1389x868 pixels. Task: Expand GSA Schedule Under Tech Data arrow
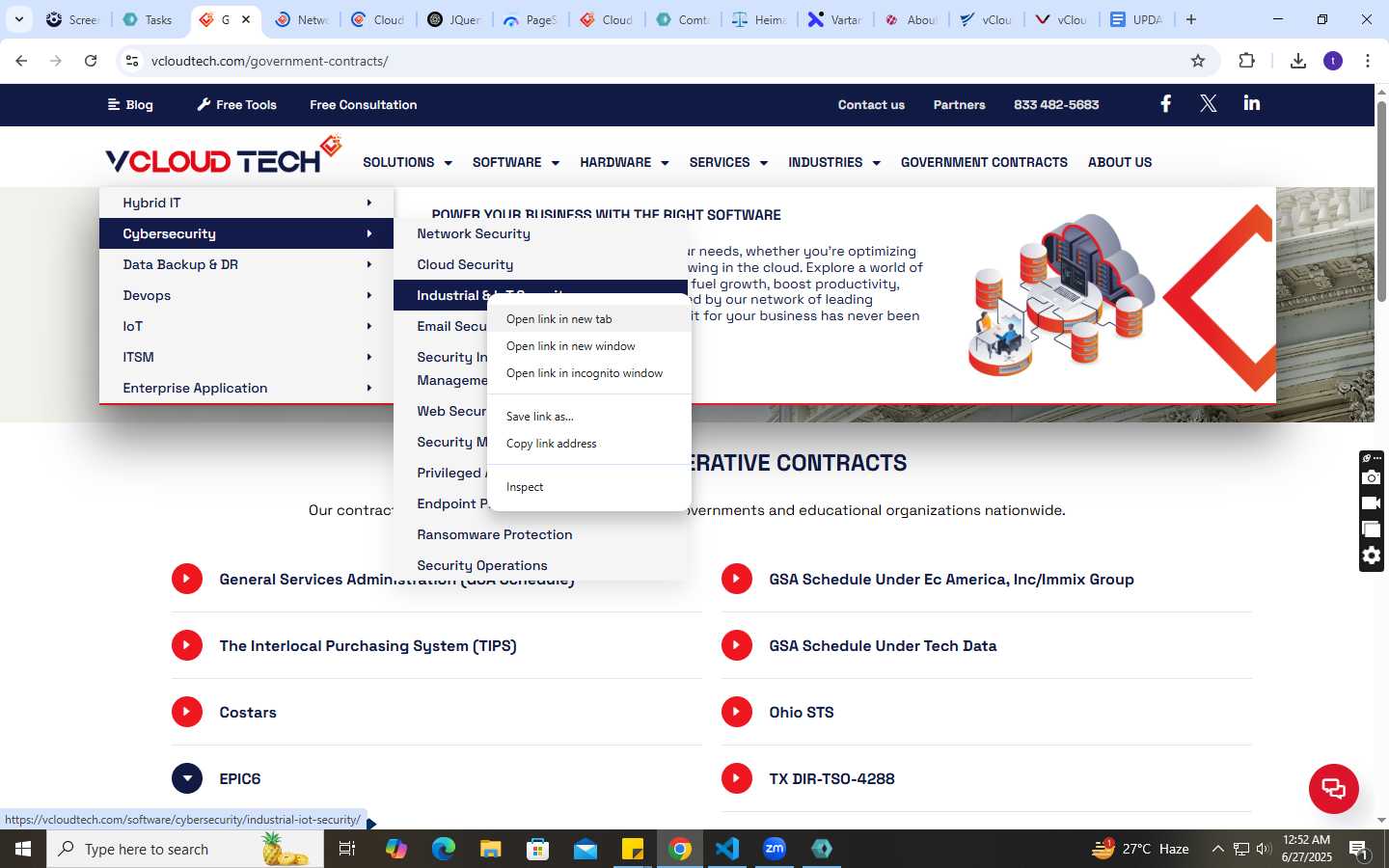737,645
